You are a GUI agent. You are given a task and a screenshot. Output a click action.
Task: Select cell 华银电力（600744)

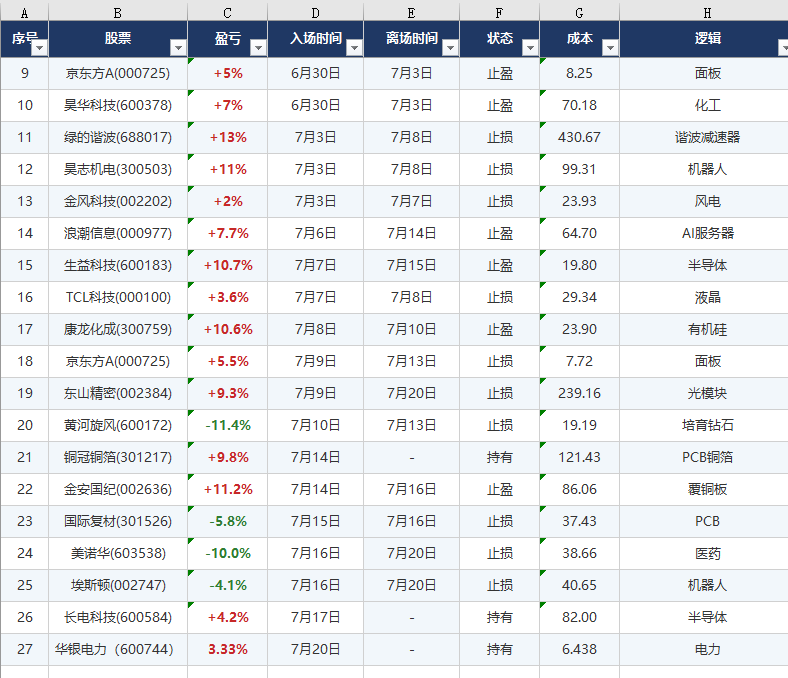118,649
